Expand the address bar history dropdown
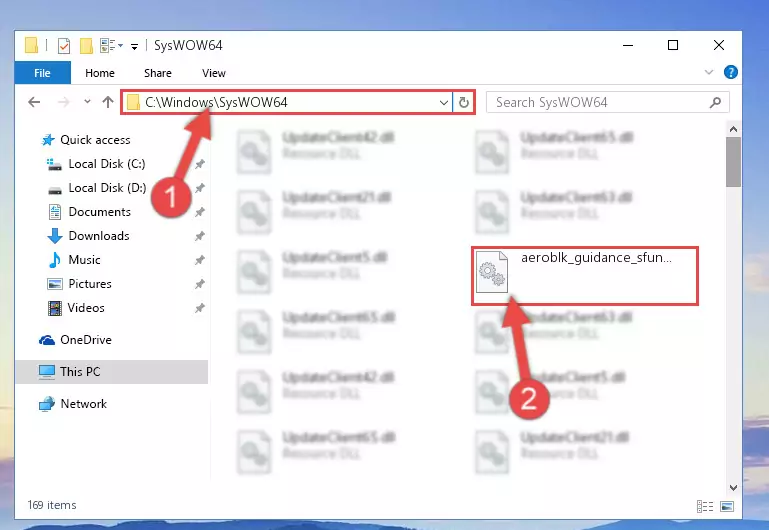 (x=443, y=102)
